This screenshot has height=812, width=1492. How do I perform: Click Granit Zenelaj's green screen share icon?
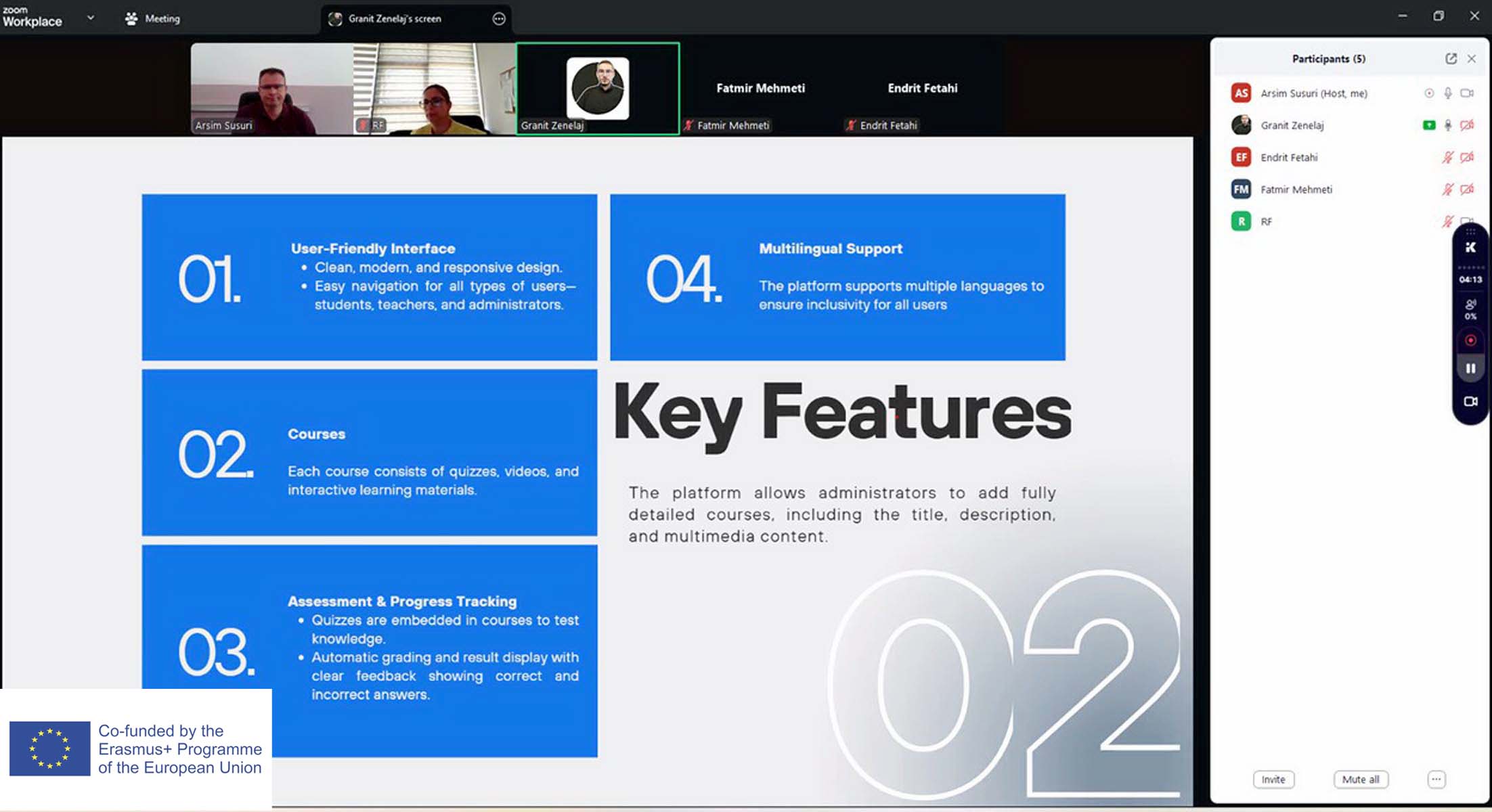[x=1429, y=125]
